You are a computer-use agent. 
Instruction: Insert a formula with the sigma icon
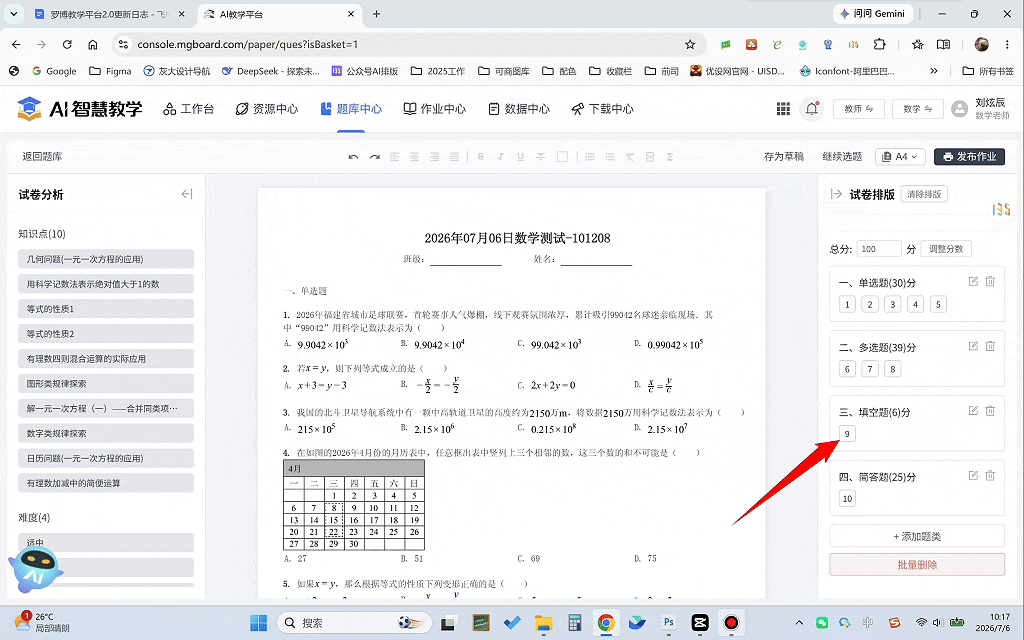coord(670,157)
